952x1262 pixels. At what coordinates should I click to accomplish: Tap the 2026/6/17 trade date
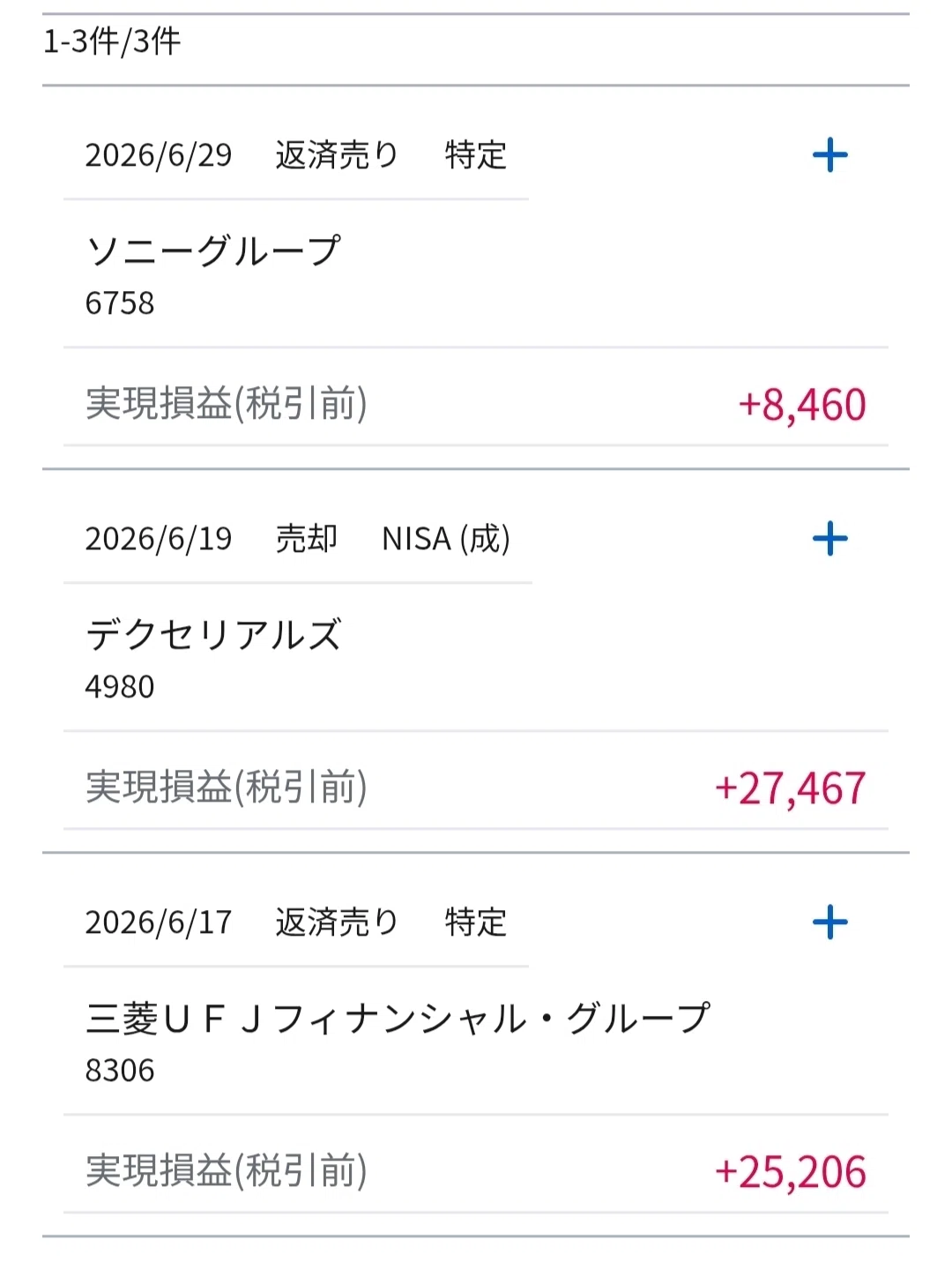(159, 922)
